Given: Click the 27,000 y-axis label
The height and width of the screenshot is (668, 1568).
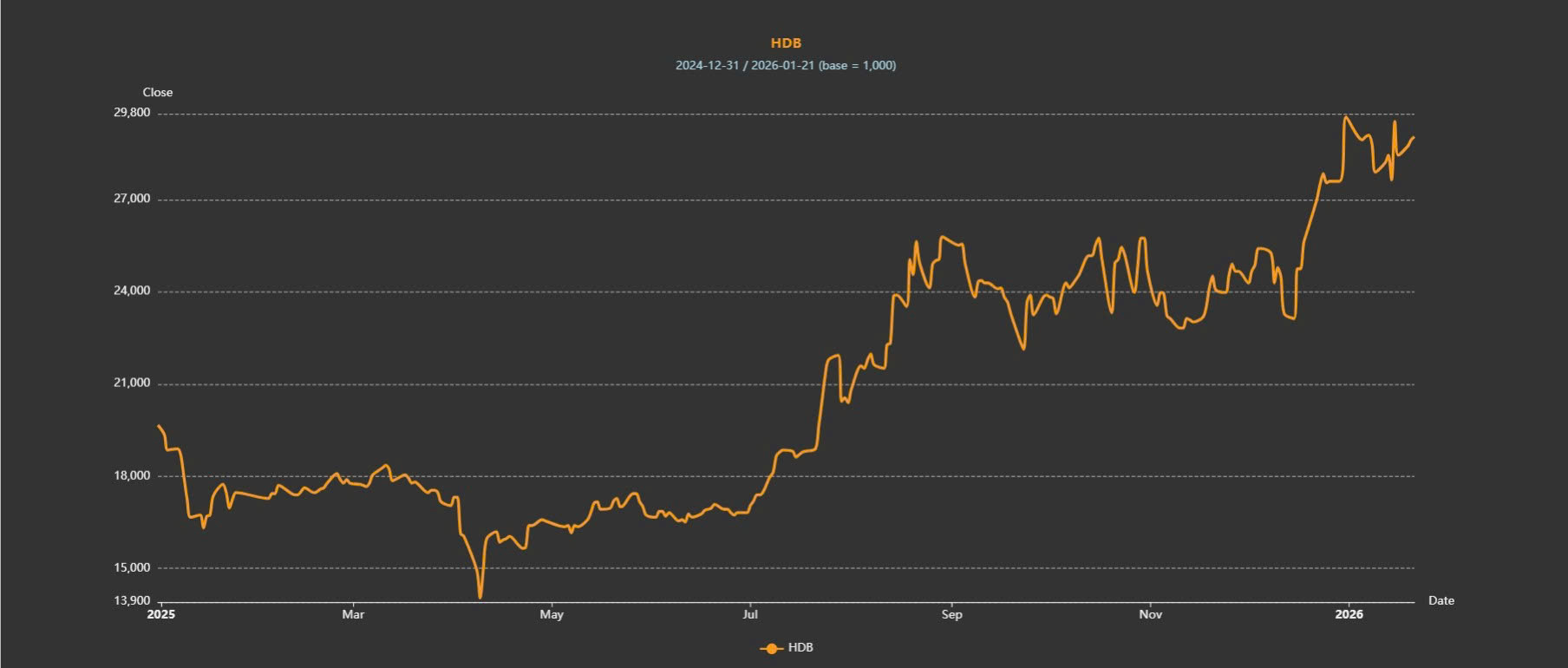Looking at the screenshot, I should click(x=132, y=199).
